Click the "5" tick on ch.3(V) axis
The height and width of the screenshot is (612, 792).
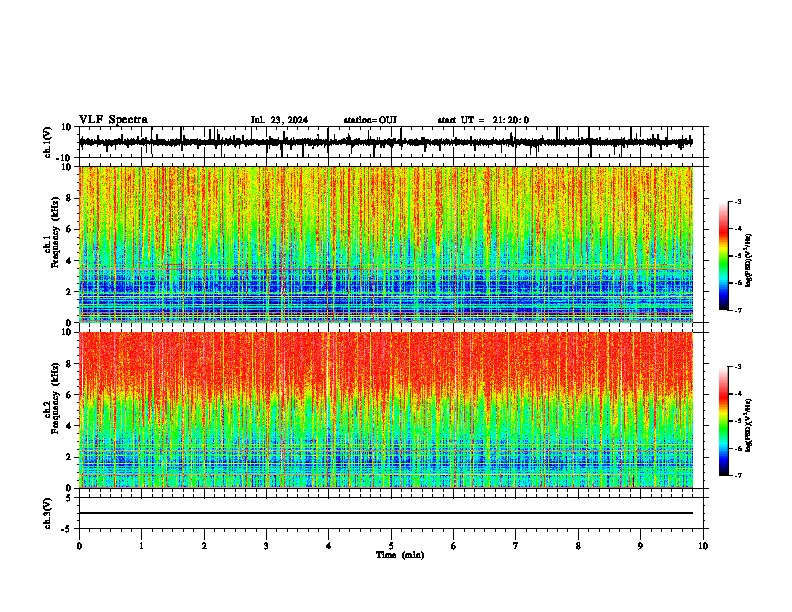(x=69, y=497)
